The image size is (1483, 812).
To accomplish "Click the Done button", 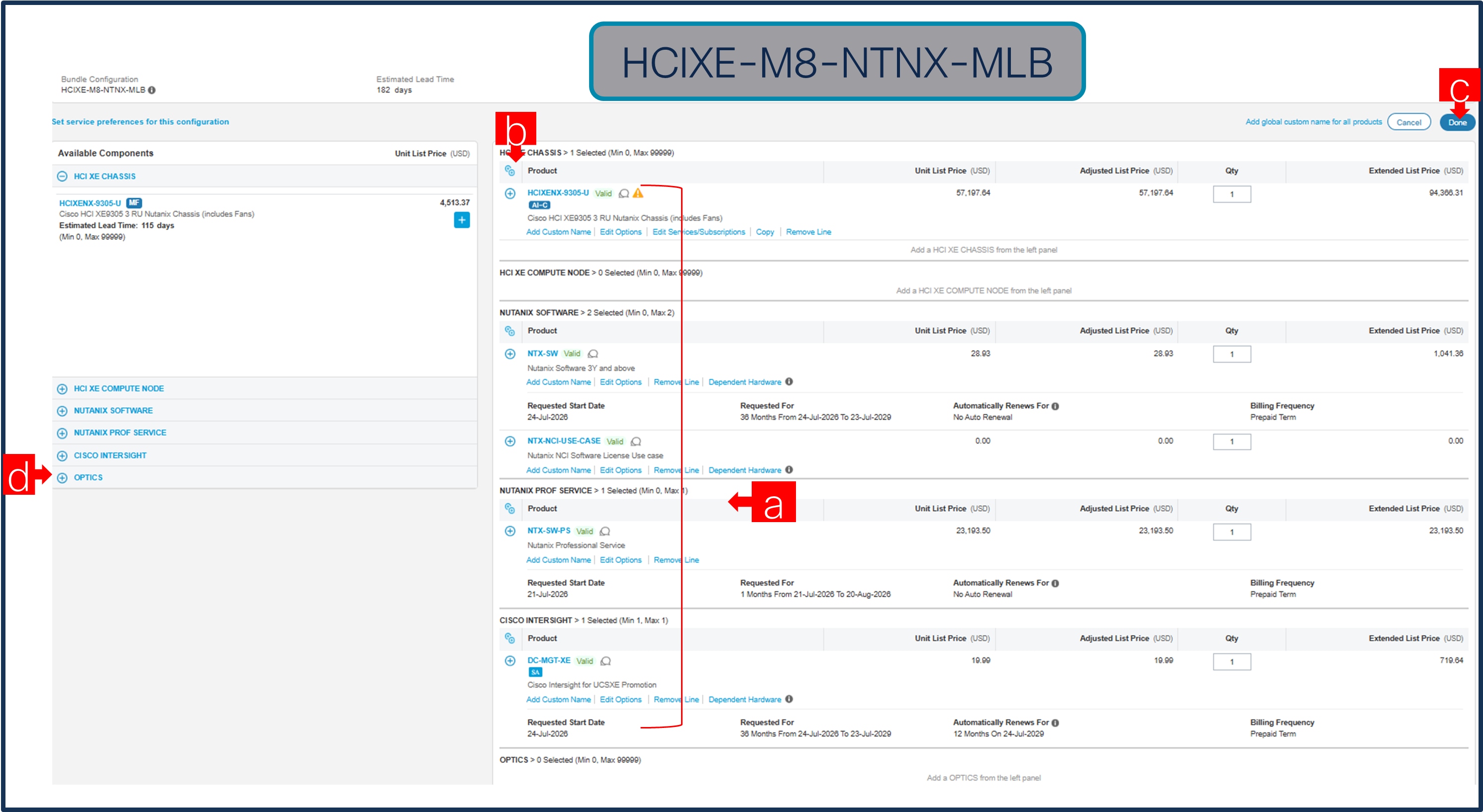I will click(x=1457, y=123).
